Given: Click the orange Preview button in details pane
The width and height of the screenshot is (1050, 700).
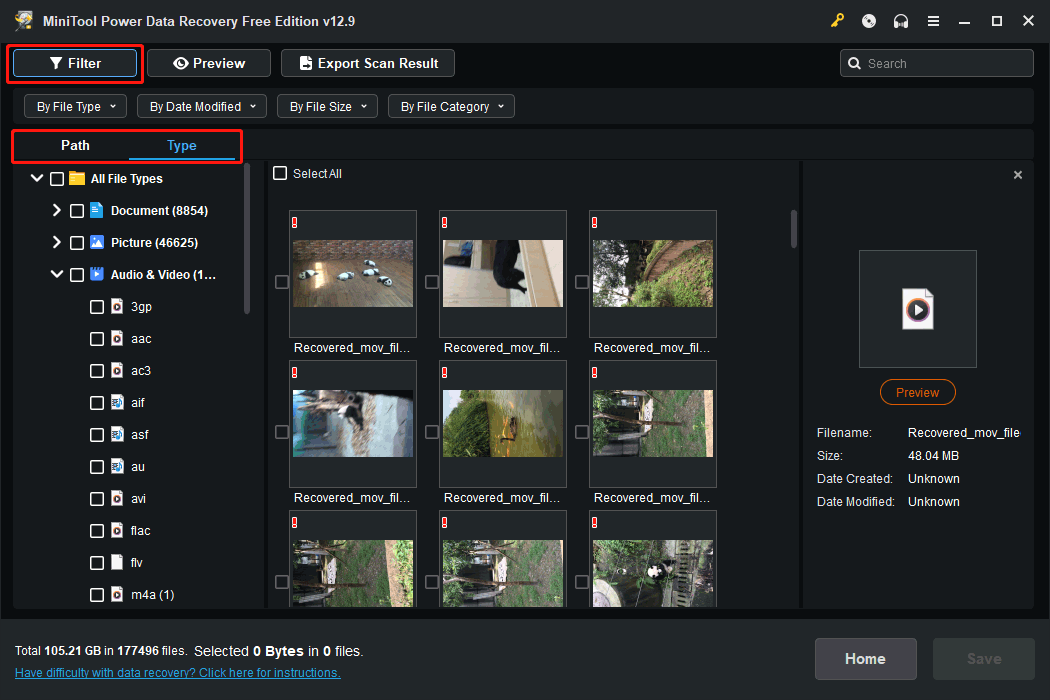Looking at the screenshot, I should click(917, 393).
